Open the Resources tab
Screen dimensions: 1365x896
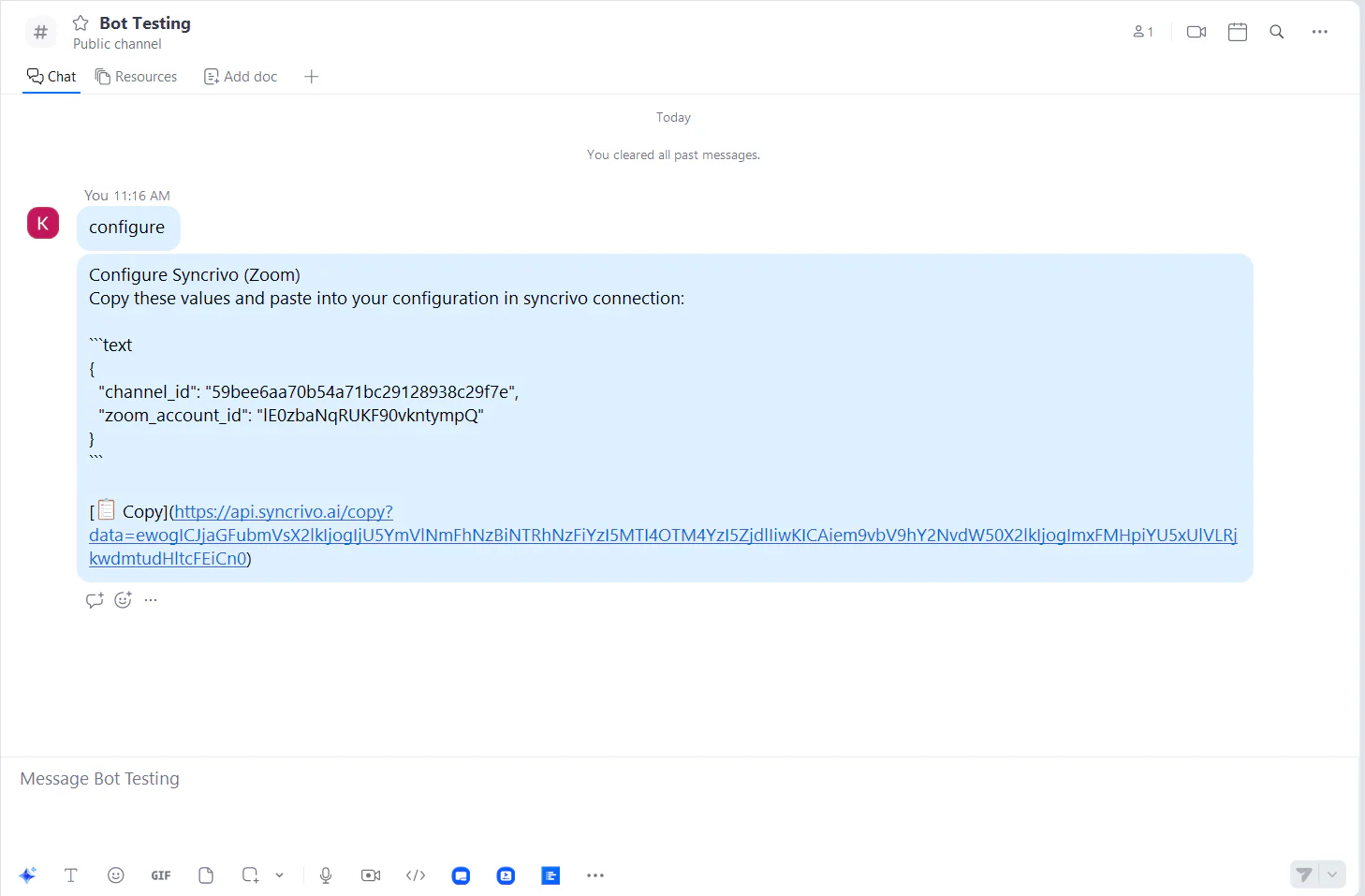(137, 77)
